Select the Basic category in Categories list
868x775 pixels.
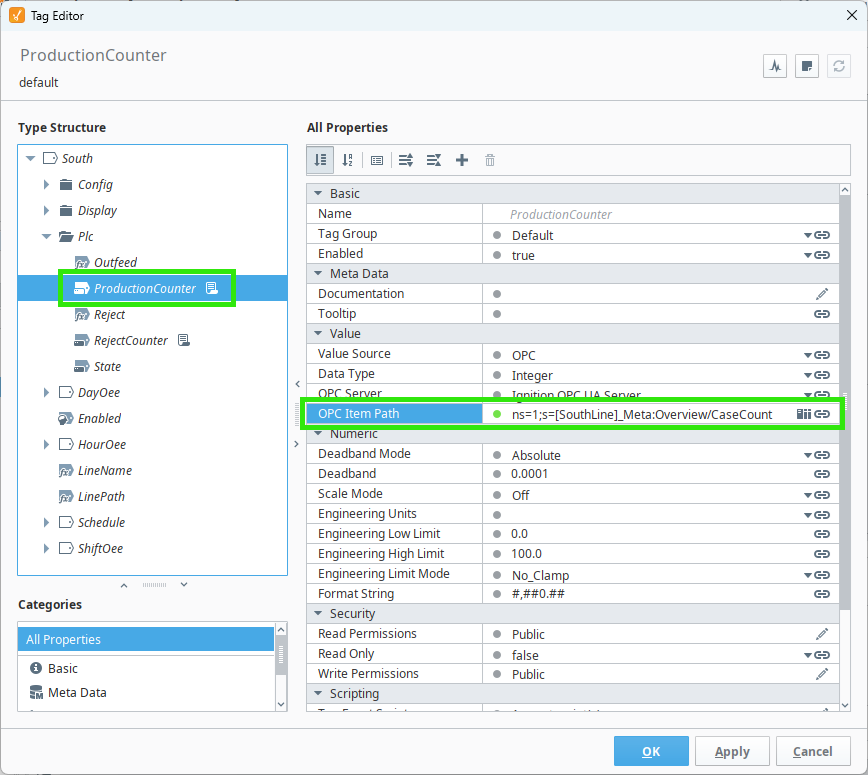(63, 668)
